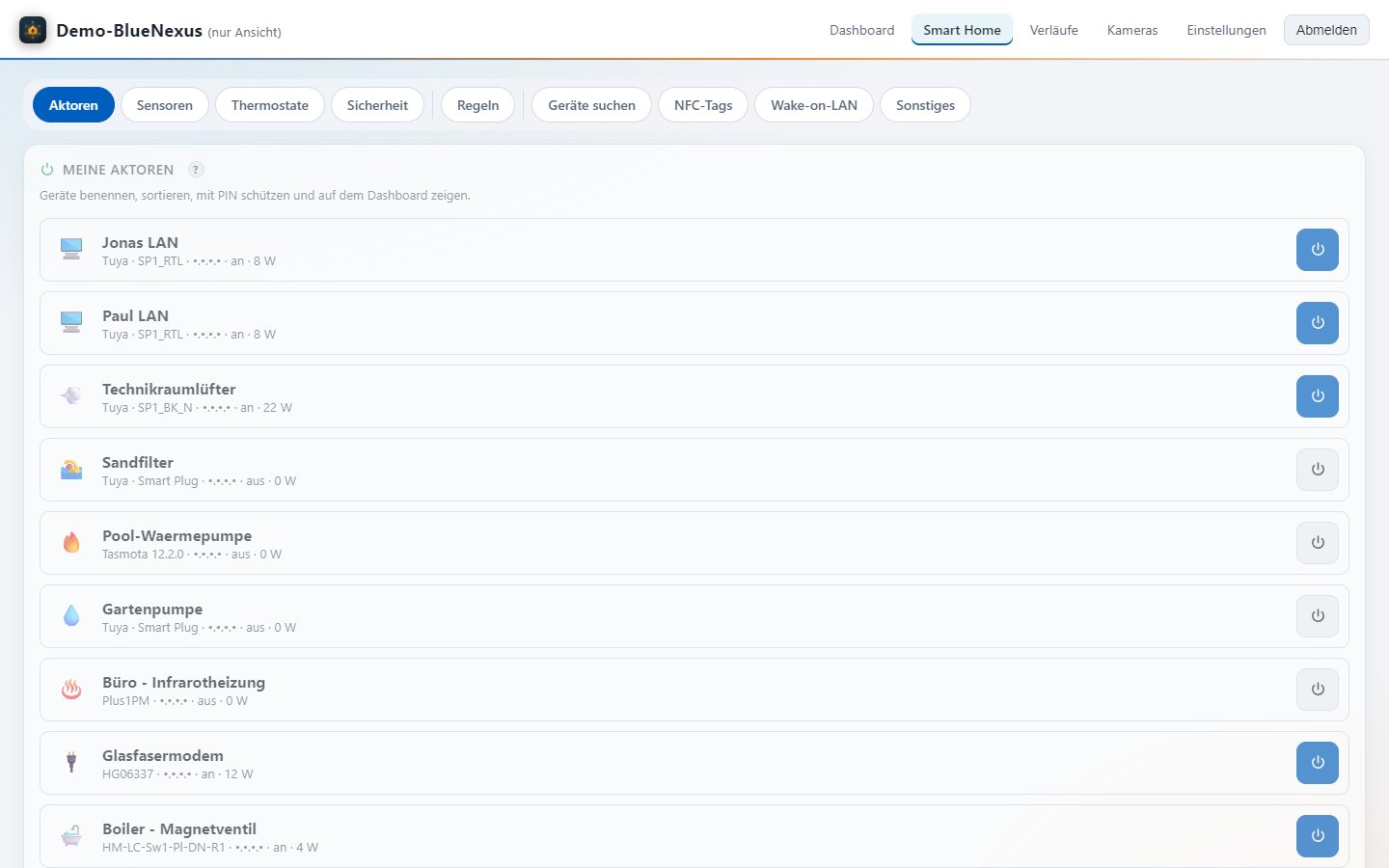
Task: Turn on the Büro - Infrarotheizung
Action: [1318, 690]
